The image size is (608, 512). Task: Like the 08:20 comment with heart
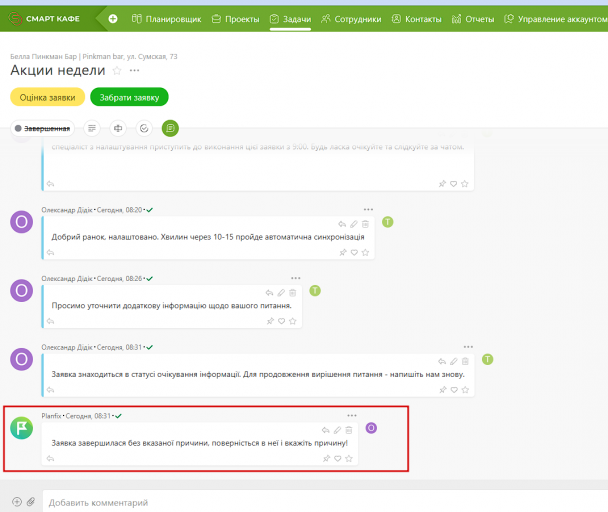pyautogui.click(x=354, y=253)
